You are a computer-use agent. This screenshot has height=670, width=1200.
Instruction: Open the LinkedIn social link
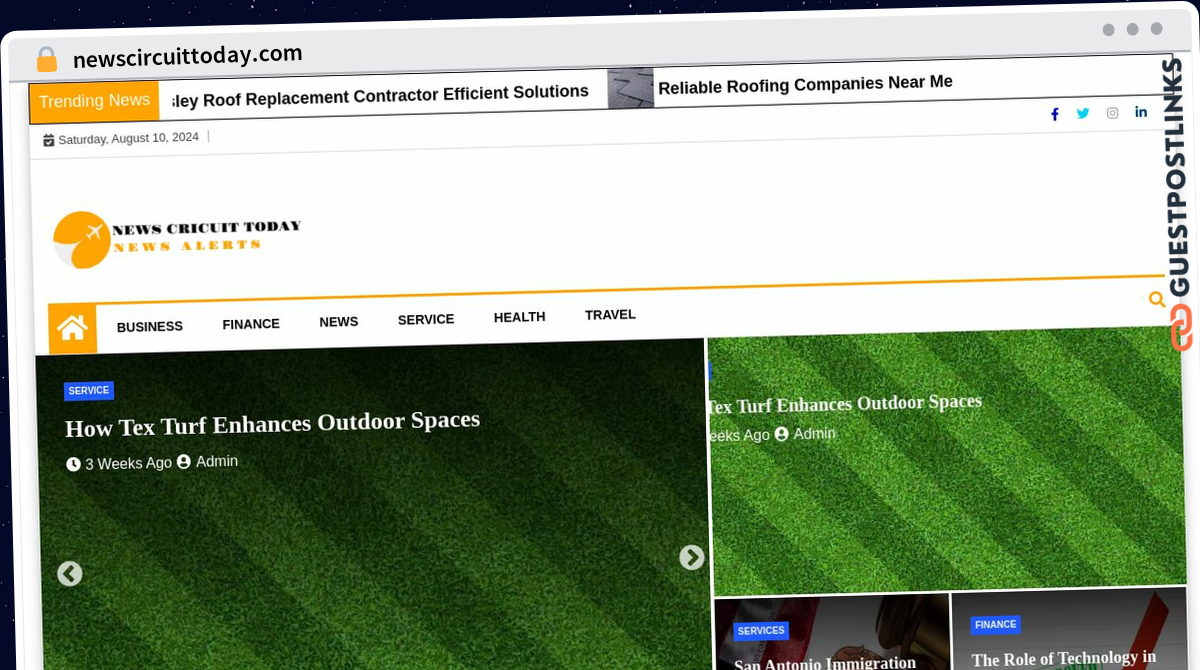point(1141,111)
